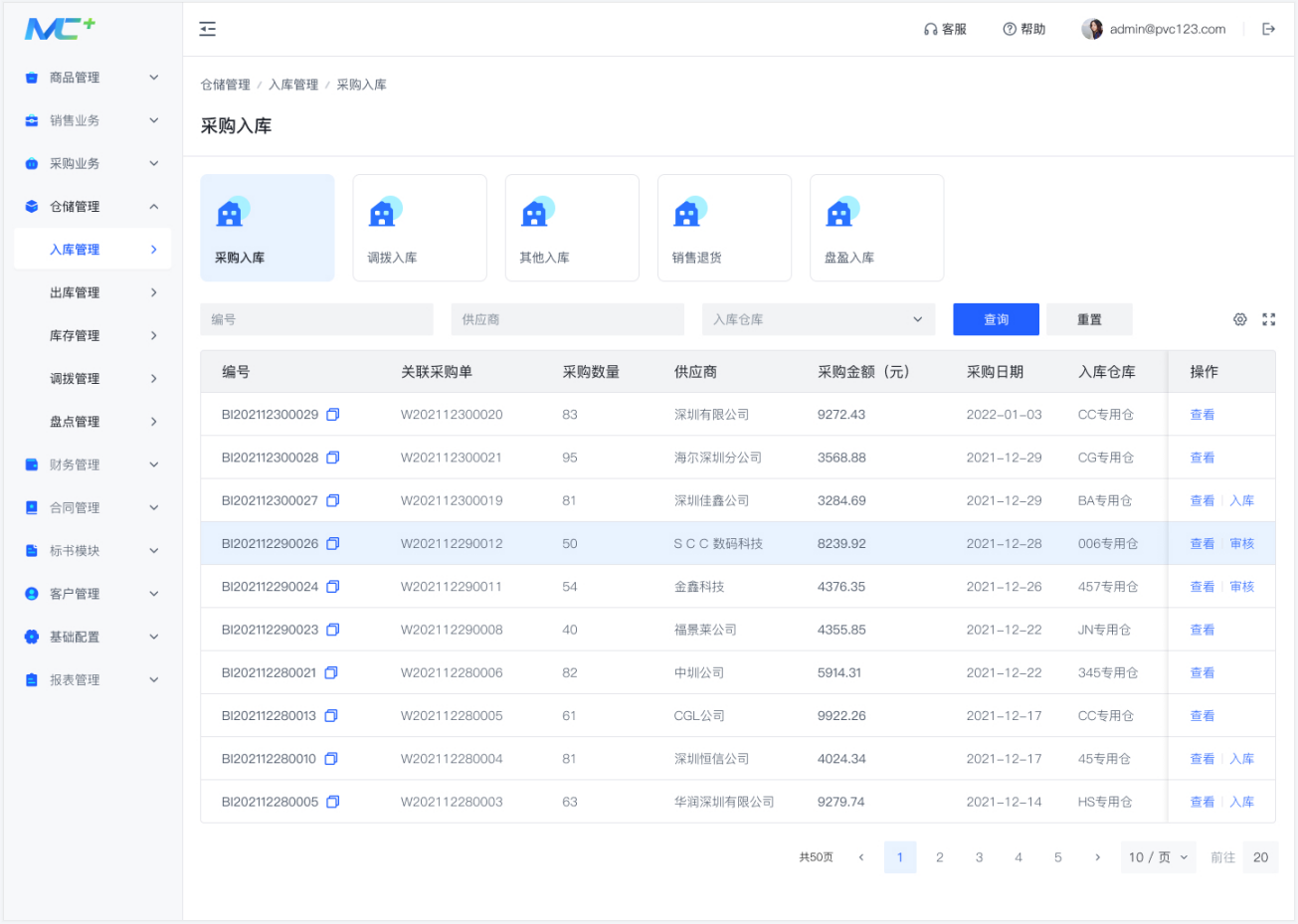Collapse the sidebar with the menu toggle icon

click(x=208, y=29)
